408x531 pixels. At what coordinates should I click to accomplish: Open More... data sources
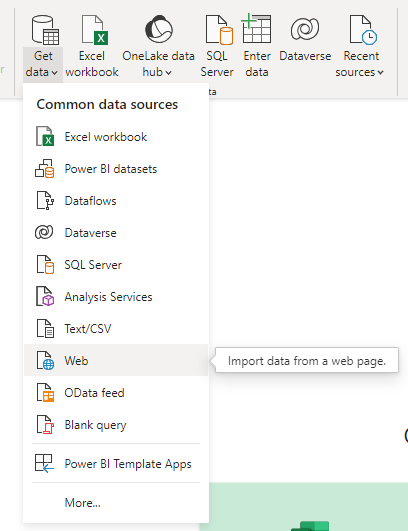(116, 503)
